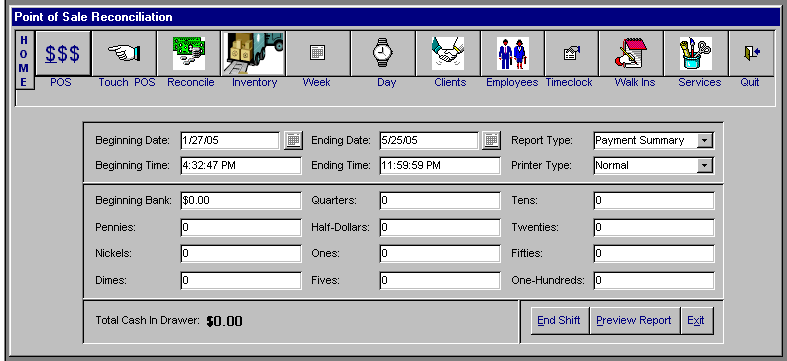Open Walk Ins notepad icon
This screenshot has width=787, height=361.
[x=631, y=53]
